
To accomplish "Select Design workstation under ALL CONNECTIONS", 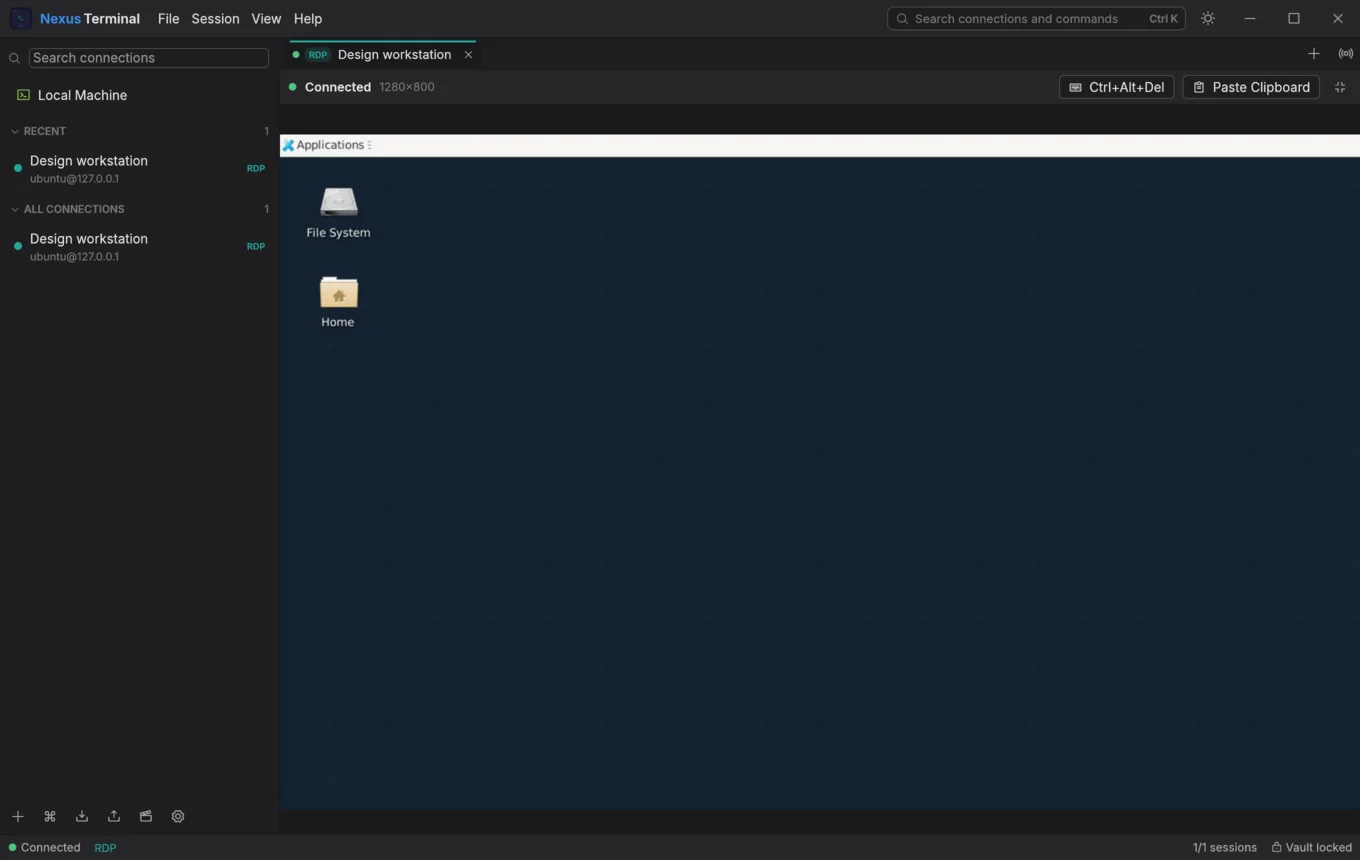I will (x=140, y=247).
